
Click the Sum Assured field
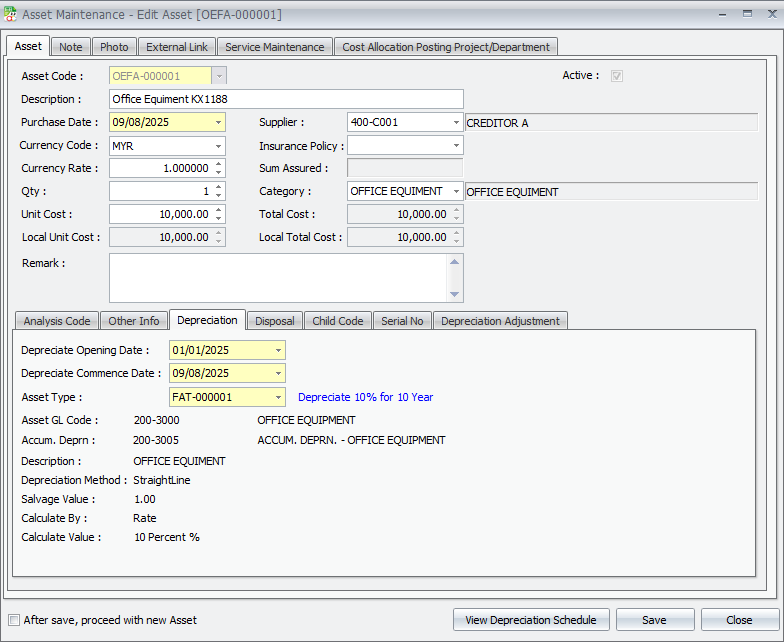(x=405, y=168)
